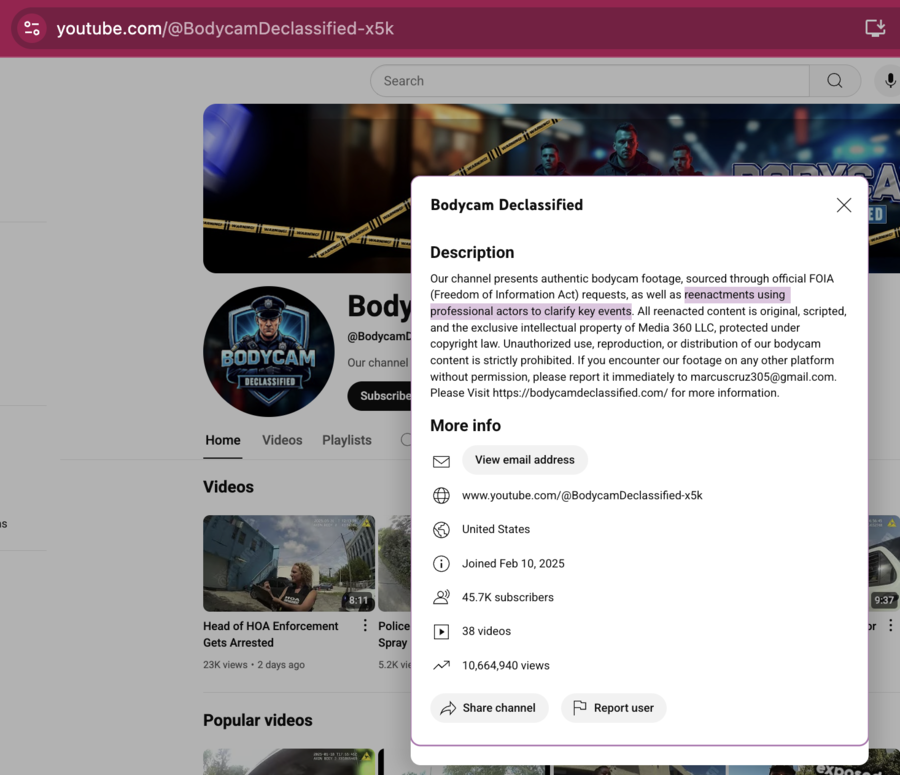The width and height of the screenshot is (900, 775).
Task: Focus the YouTube Search field
Action: point(590,80)
